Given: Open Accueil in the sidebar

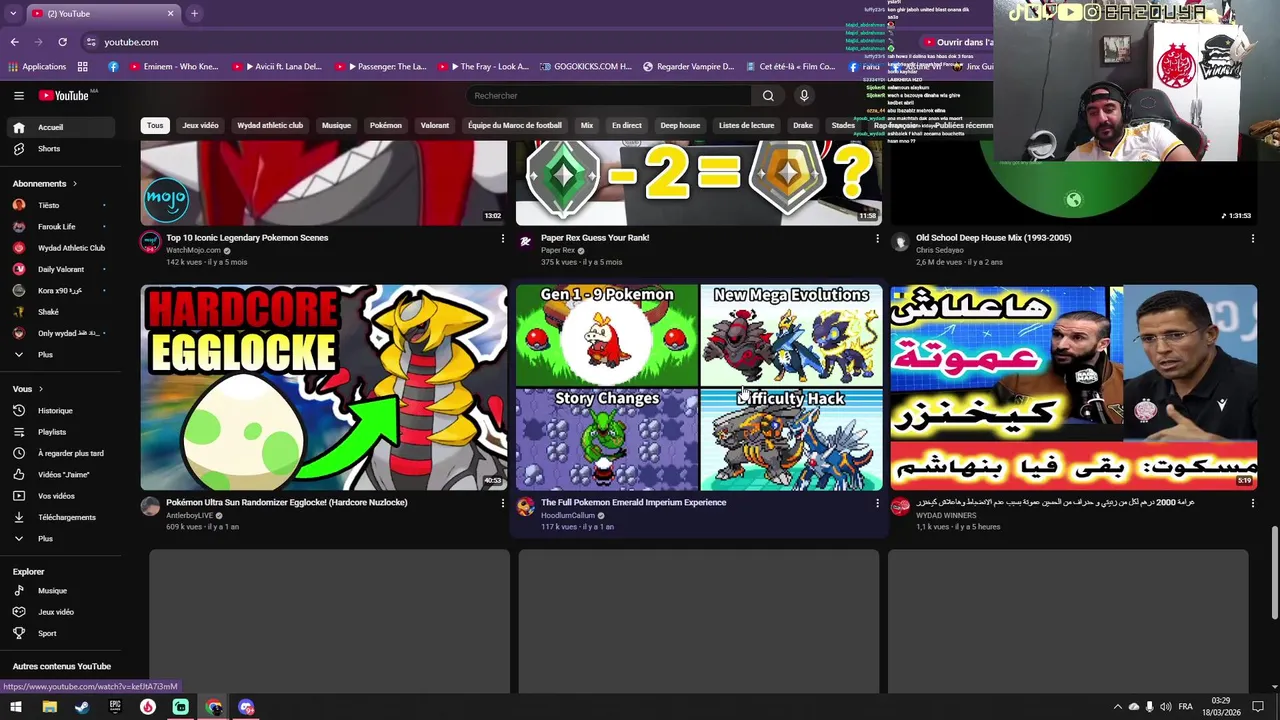Looking at the screenshot, I should pos(60,127).
